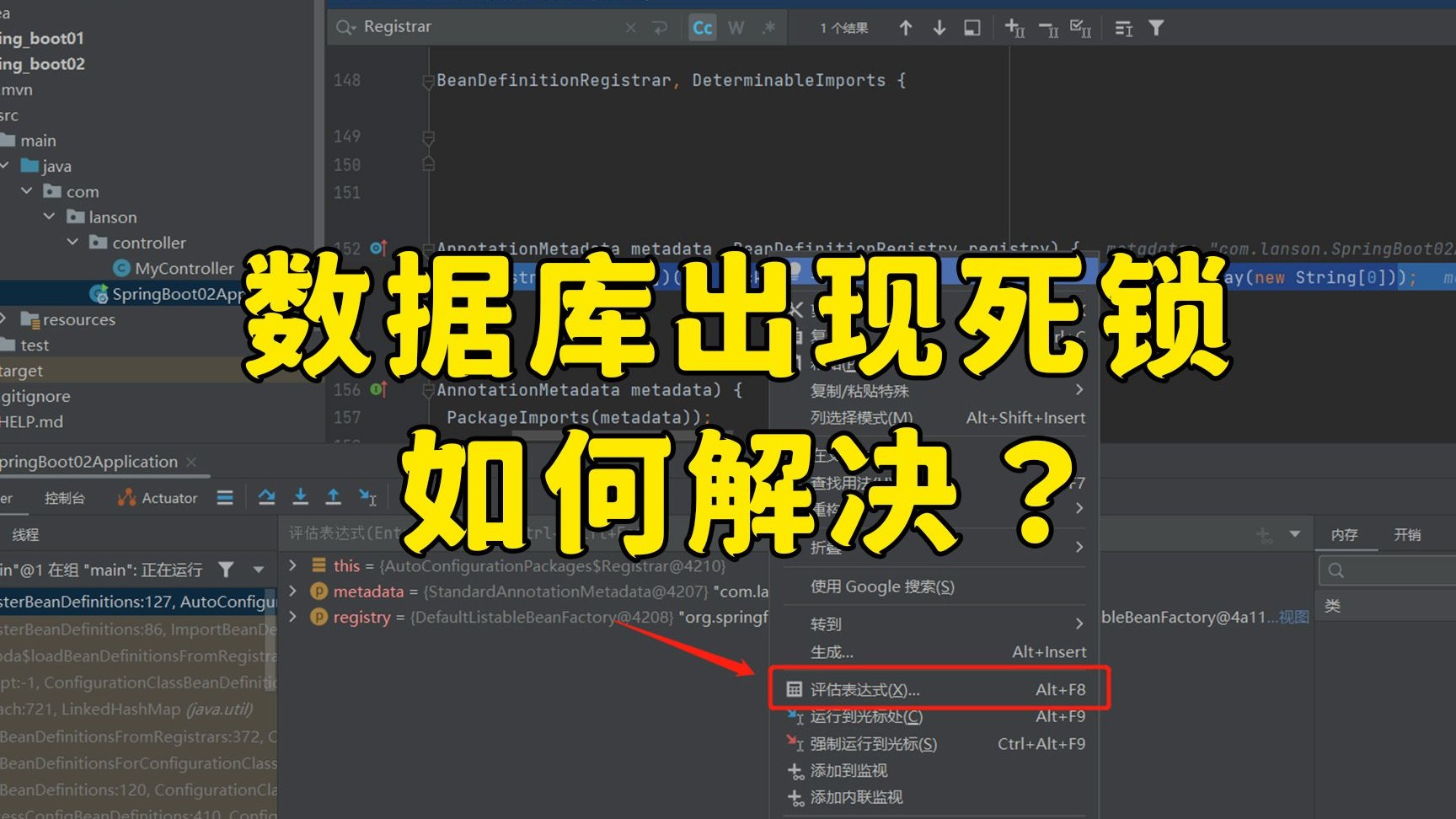Expand the 'registry' variable node
This screenshot has width=1456, height=819.
point(293,617)
